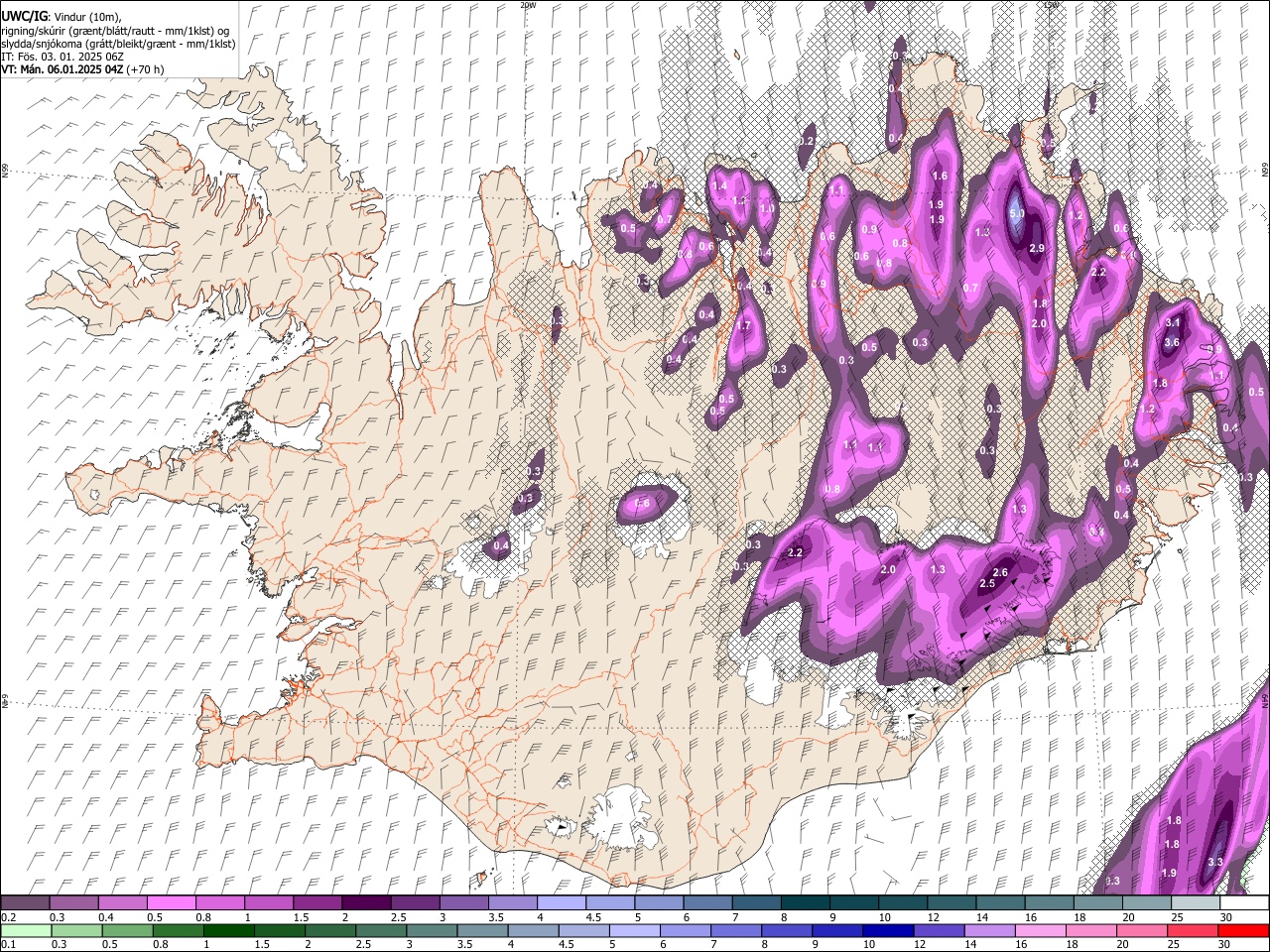
Task: Click the medium green swatch at 0.5 in bottom row
Action: click(x=126, y=930)
